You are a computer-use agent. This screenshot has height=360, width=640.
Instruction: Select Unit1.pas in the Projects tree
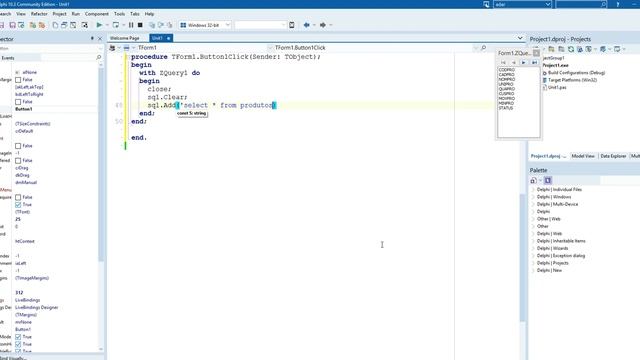(557, 88)
